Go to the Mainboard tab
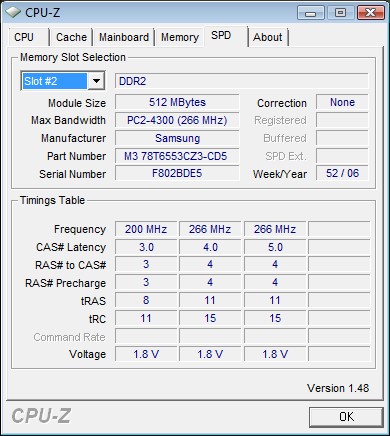 pyautogui.click(x=124, y=37)
